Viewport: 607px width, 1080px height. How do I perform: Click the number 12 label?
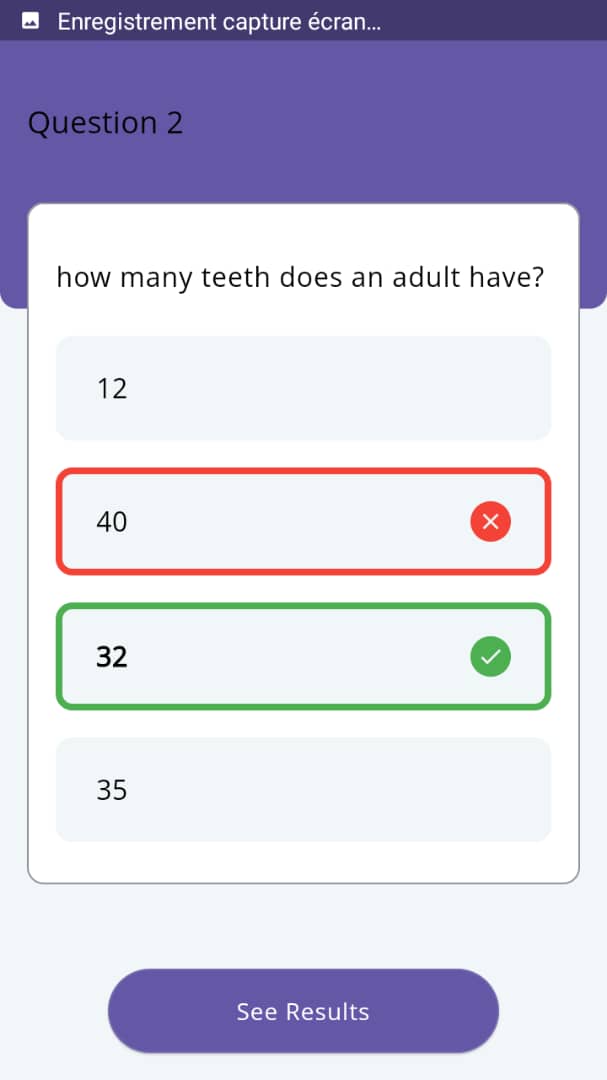[x=112, y=389]
